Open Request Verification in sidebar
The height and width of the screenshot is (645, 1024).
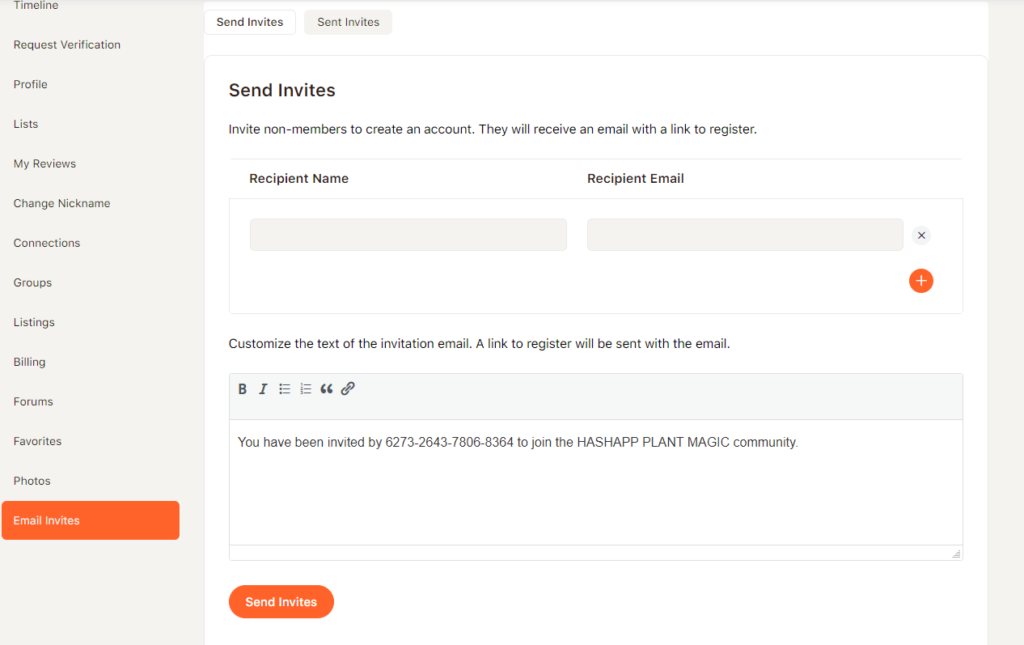(67, 45)
